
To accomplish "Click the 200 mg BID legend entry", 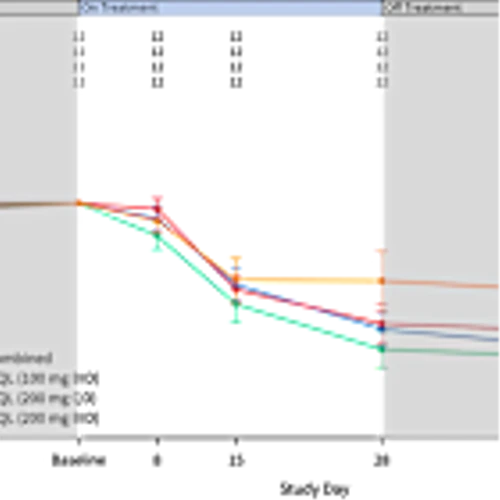I will pos(49,418).
